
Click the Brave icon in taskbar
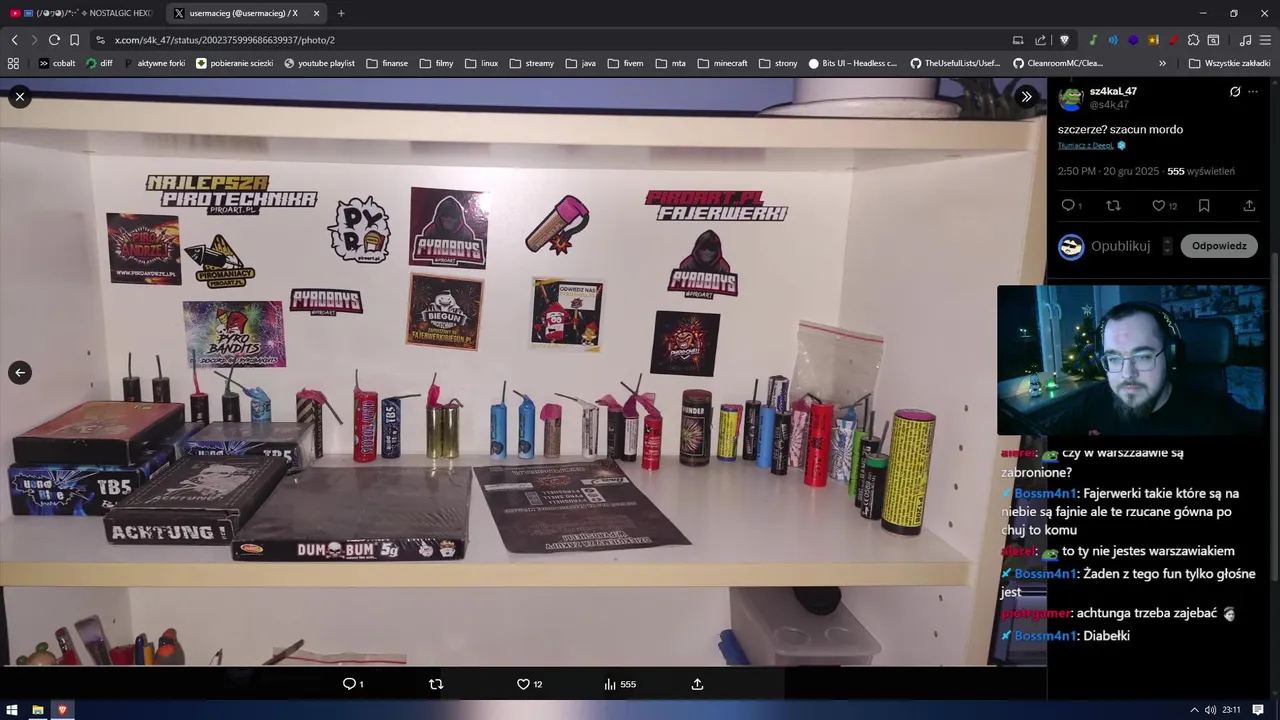[x=62, y=710]
